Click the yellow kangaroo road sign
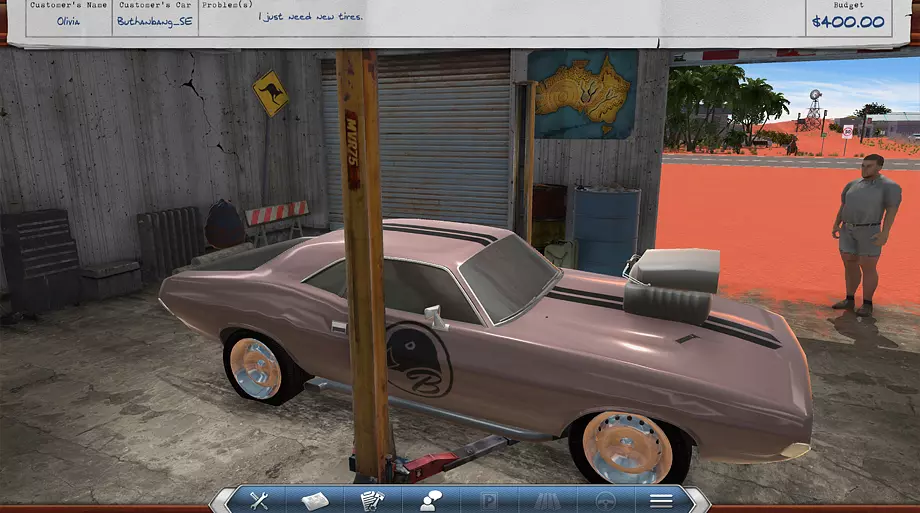The height and width of the screenshot is (513, 920). pyautogui.click(x=270, y=93)
